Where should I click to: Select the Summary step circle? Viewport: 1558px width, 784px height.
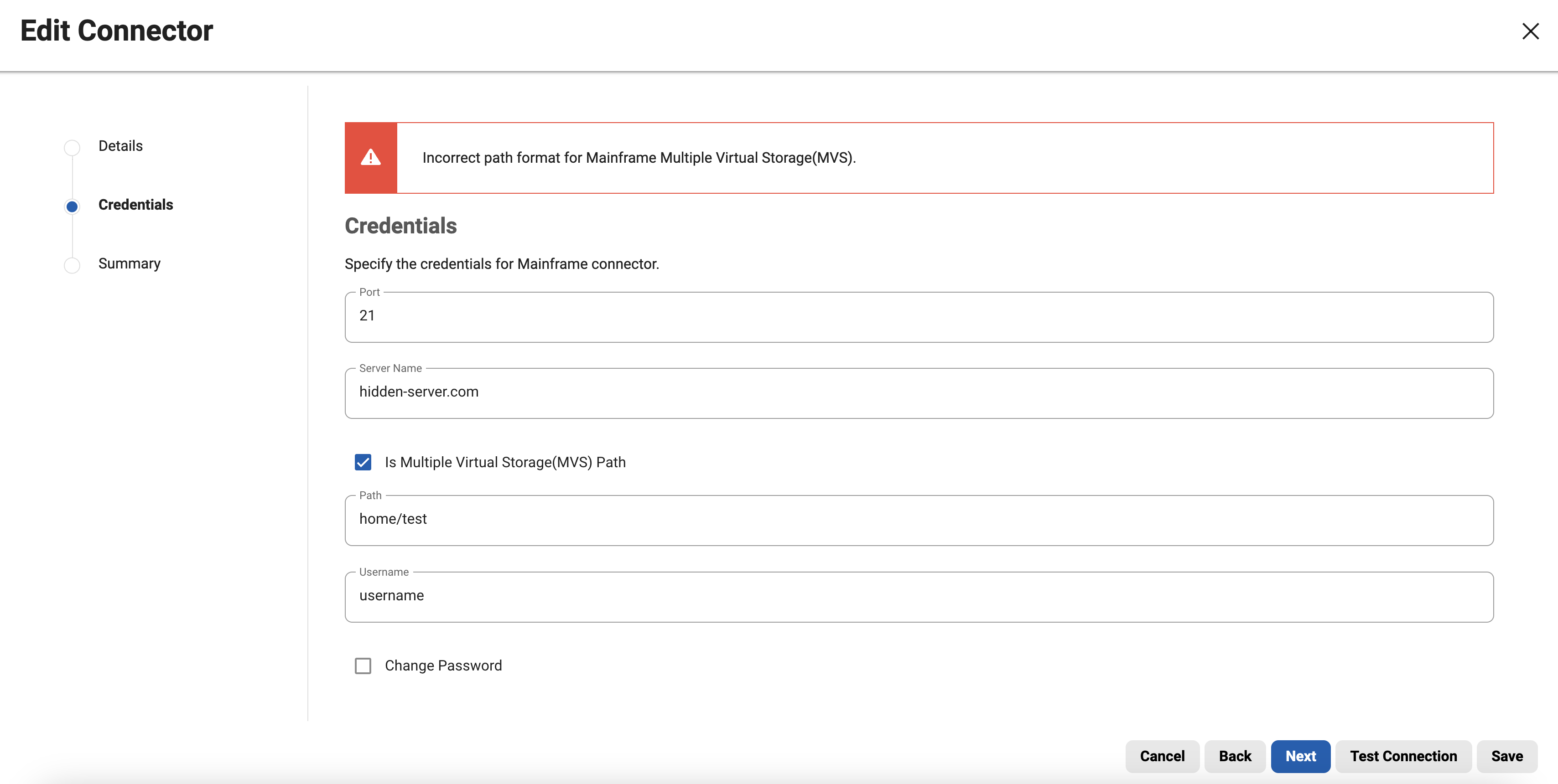pos(72,265)
